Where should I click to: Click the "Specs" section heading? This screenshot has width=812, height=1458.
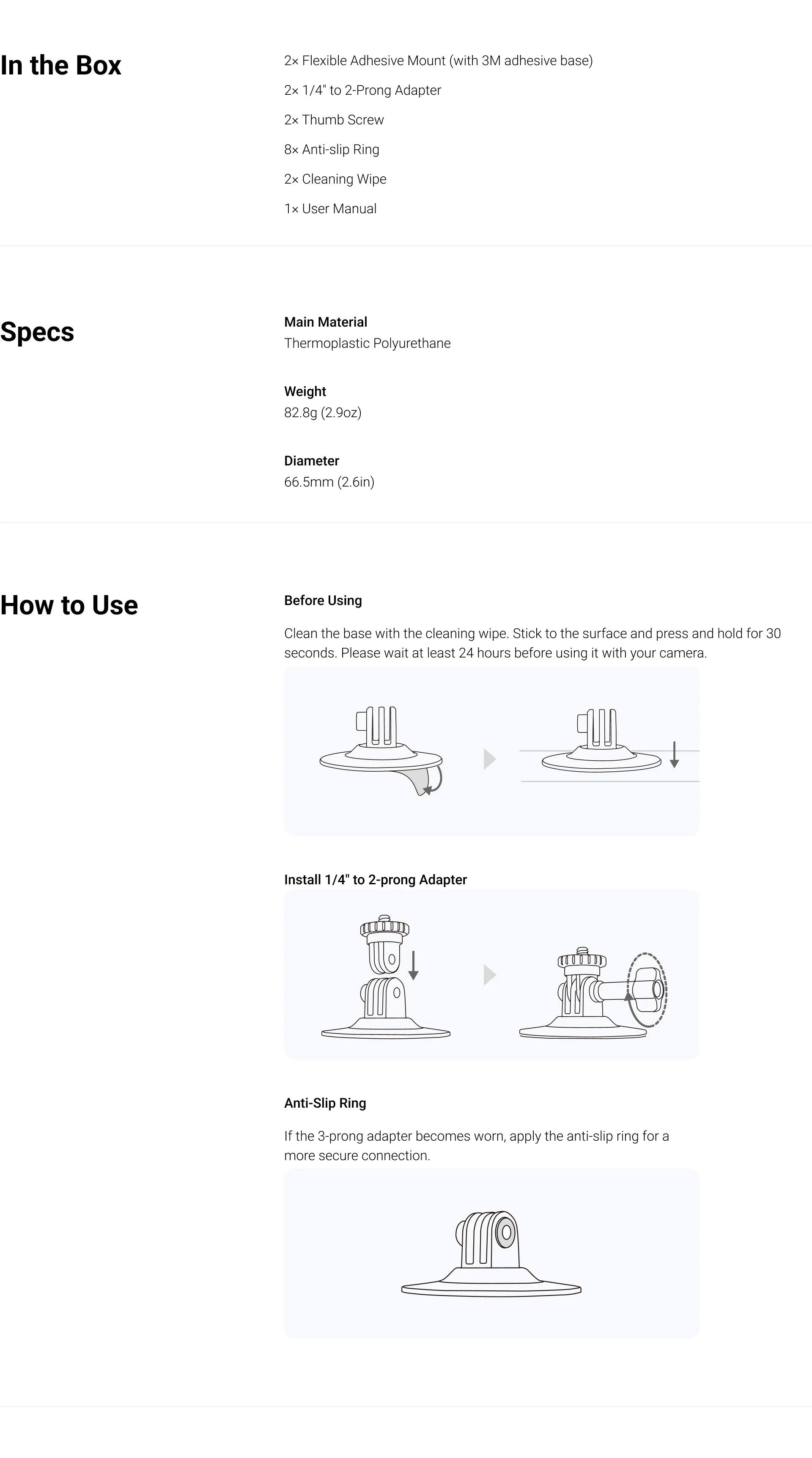(x=37, y=332)
